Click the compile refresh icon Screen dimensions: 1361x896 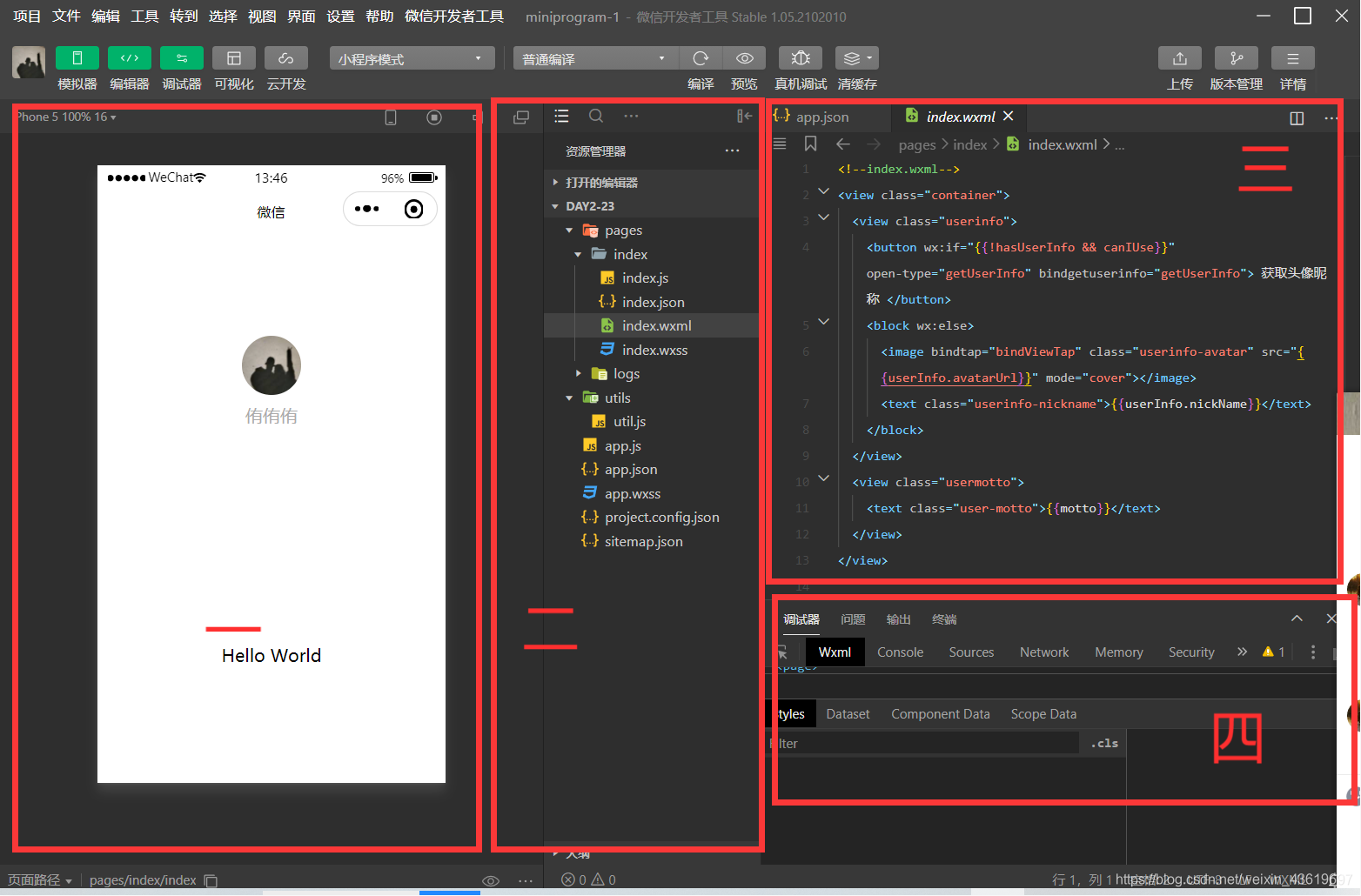(701, 58)
